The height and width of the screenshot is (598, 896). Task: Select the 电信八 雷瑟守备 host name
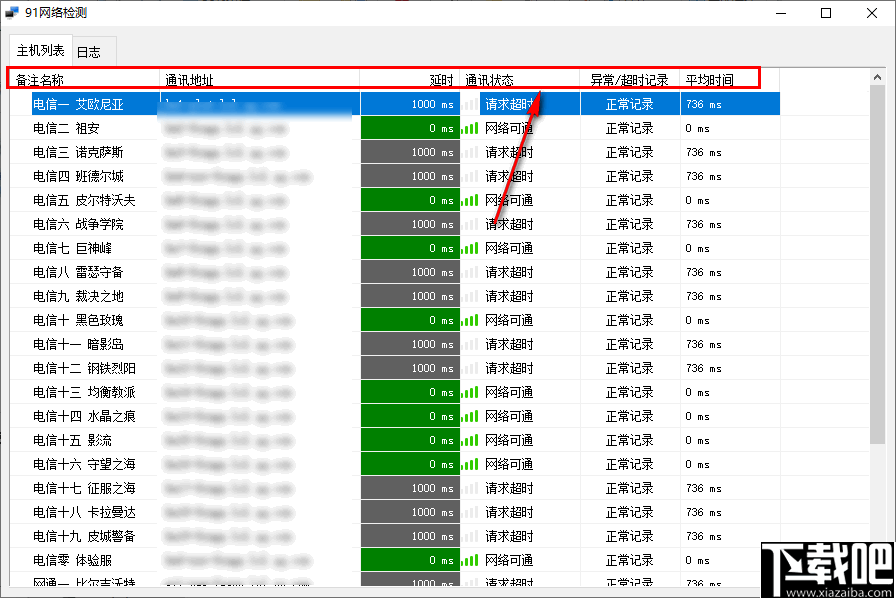click(78, 272)
